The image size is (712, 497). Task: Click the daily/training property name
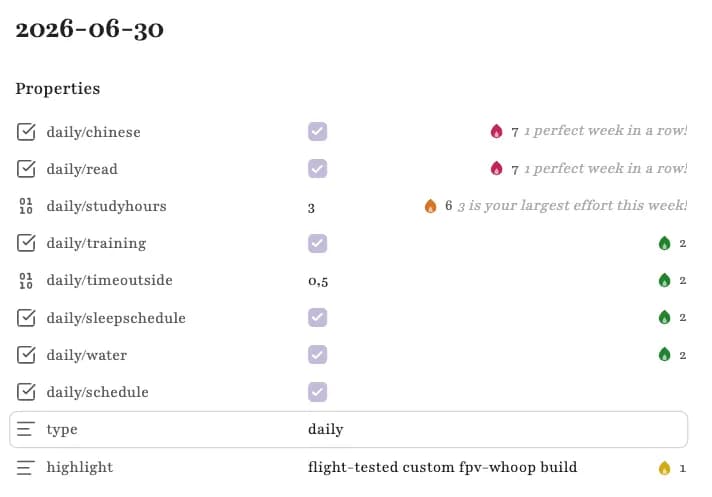96,243
